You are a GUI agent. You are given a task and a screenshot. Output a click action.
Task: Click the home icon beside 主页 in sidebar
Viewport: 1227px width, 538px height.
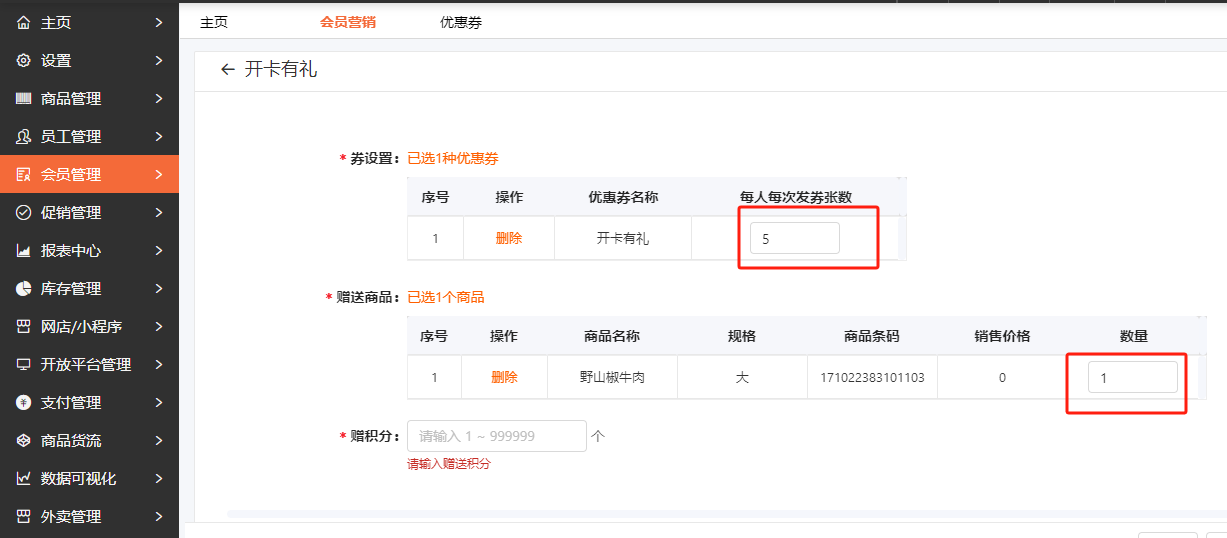pyautogui.click(x=24, y=23)
